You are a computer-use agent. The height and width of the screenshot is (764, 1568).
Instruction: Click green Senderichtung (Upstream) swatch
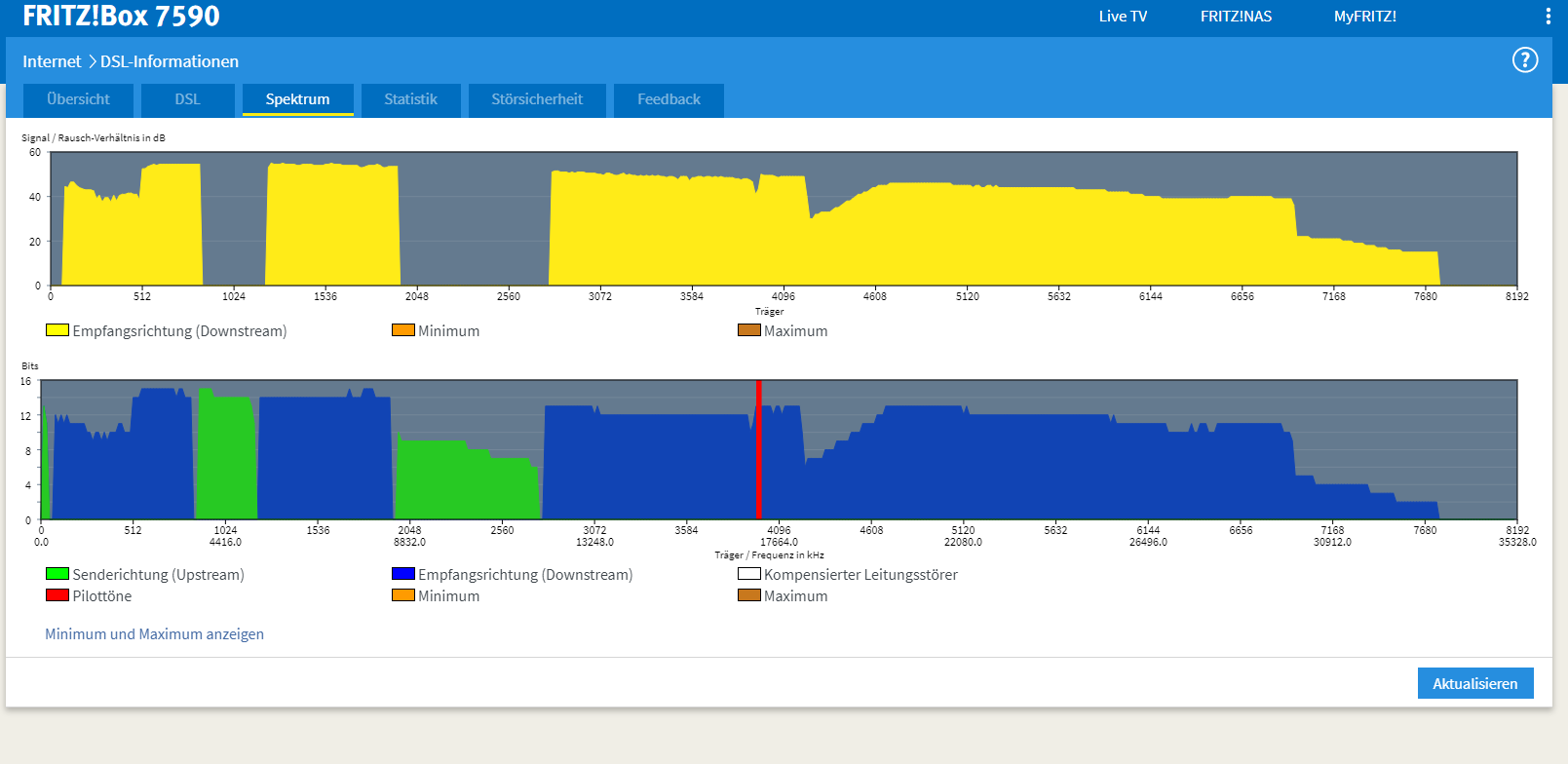[57, 574]
